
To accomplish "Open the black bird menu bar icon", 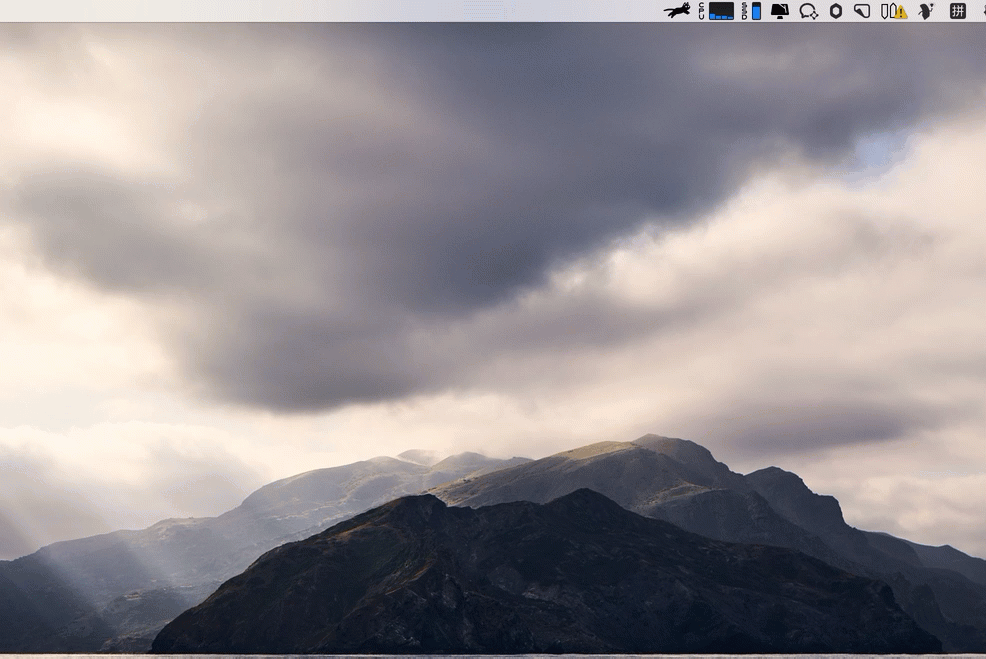I will pos(927,11).
